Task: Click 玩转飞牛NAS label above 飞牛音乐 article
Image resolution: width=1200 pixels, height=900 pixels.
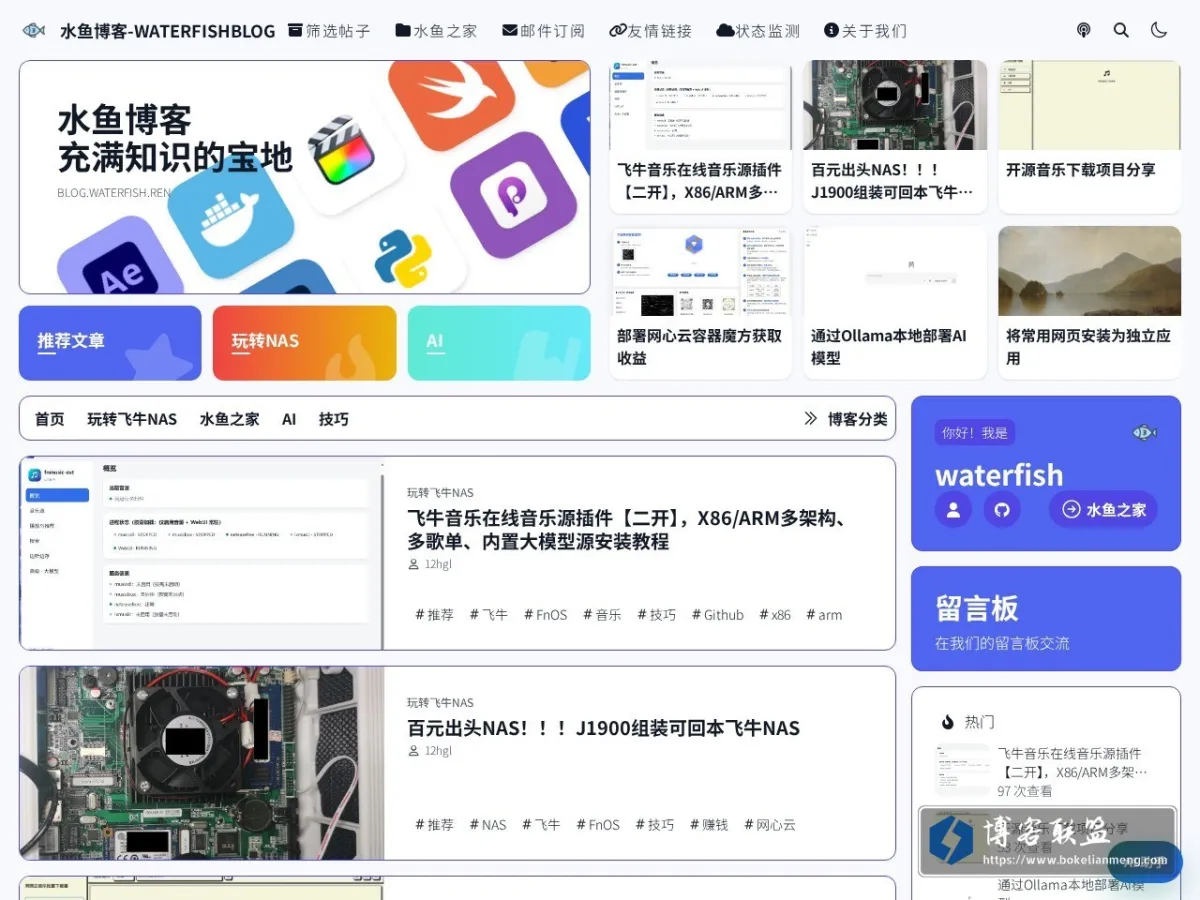Action: point(440,493)
